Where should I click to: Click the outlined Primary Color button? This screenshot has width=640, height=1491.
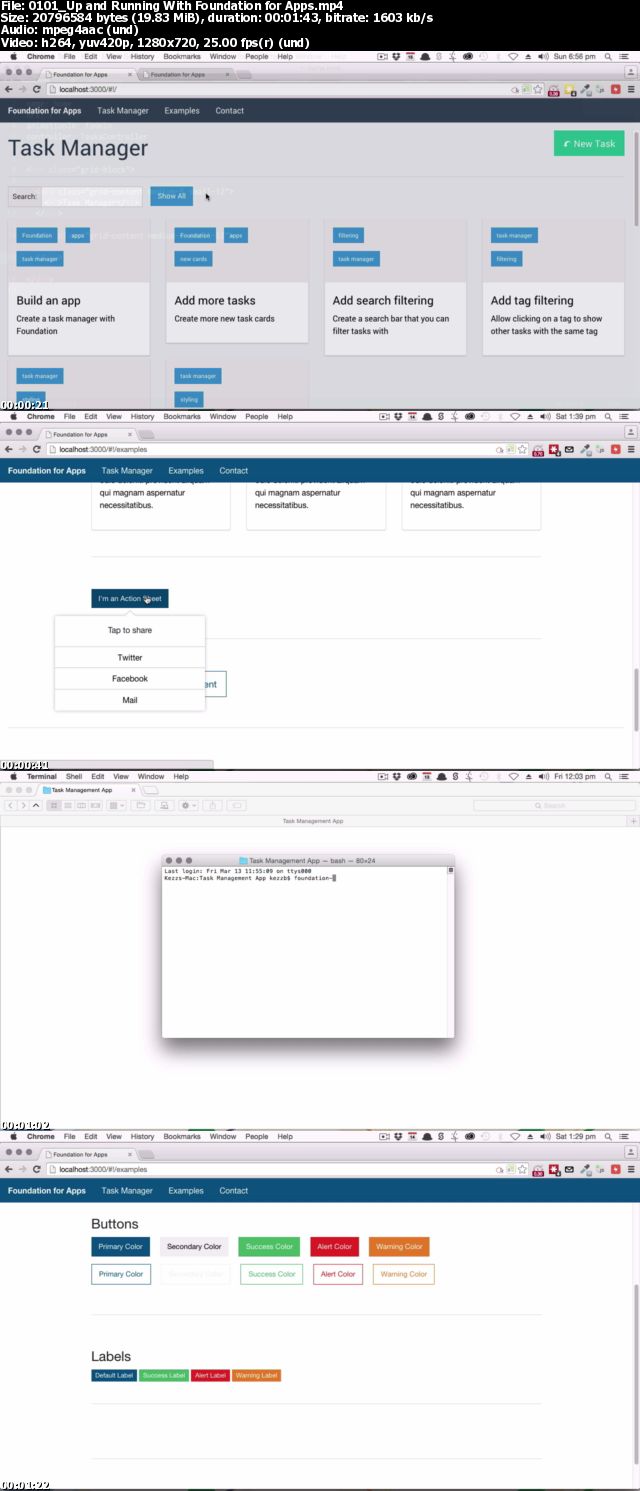tap(120, 1274)
